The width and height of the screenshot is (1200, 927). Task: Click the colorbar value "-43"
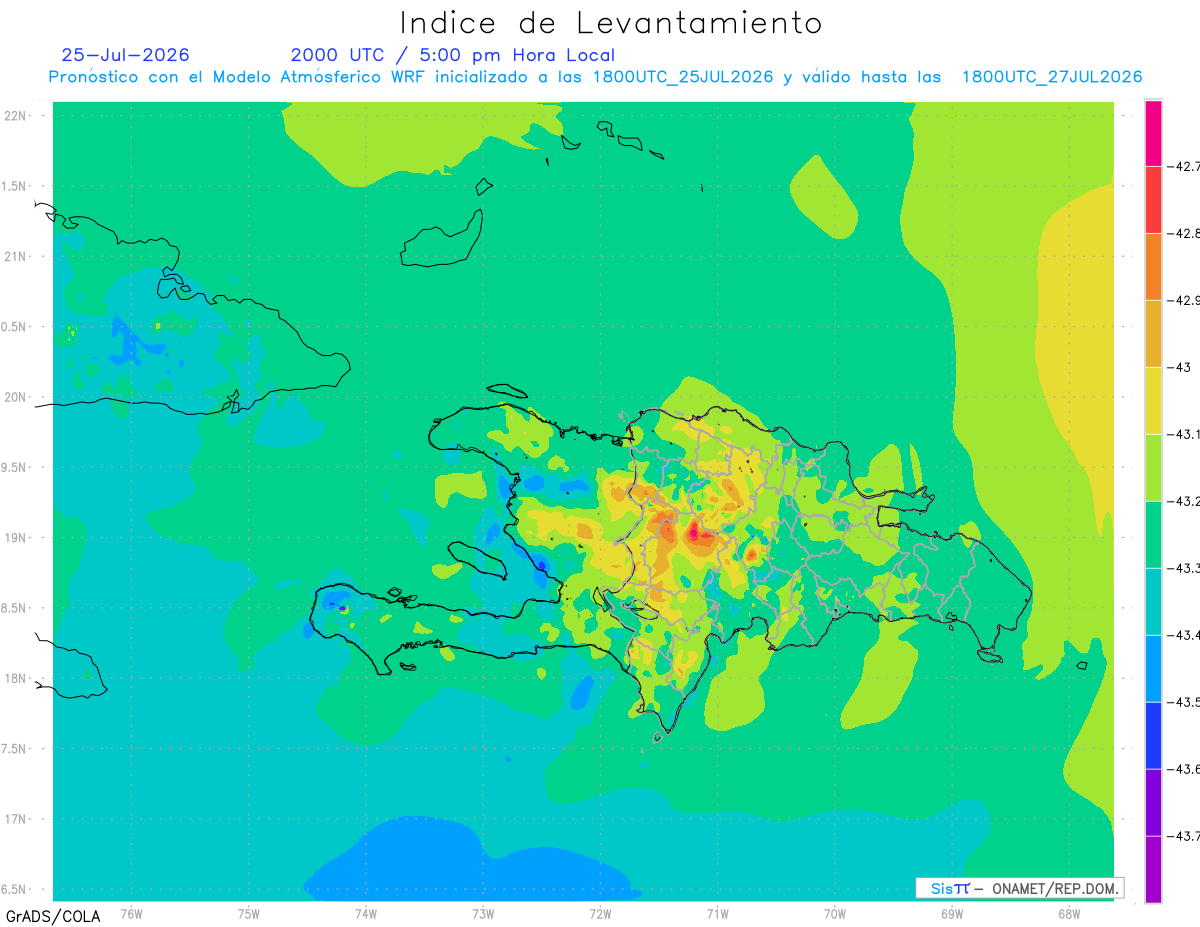click(1178, 367)
